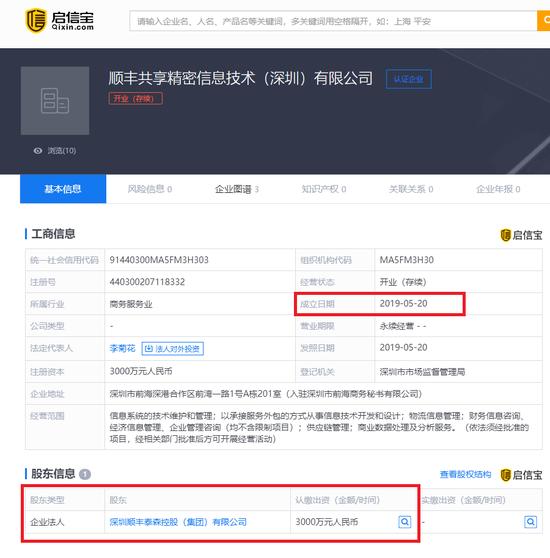
Task: Click the 企业法人 shareholder type cell
Action: 47,522
